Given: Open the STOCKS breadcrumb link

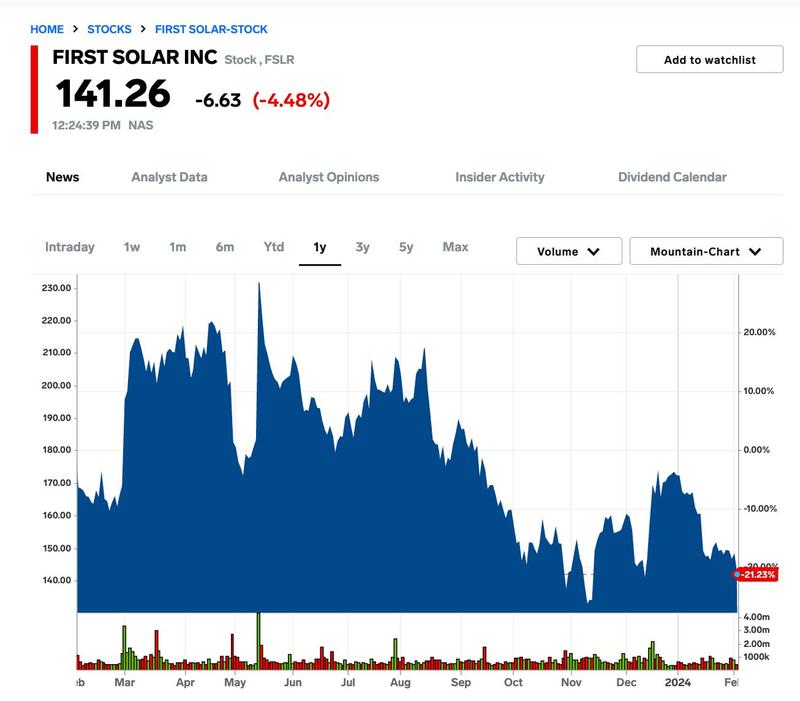Looking at the screenshot, I should tap(109, 29).
